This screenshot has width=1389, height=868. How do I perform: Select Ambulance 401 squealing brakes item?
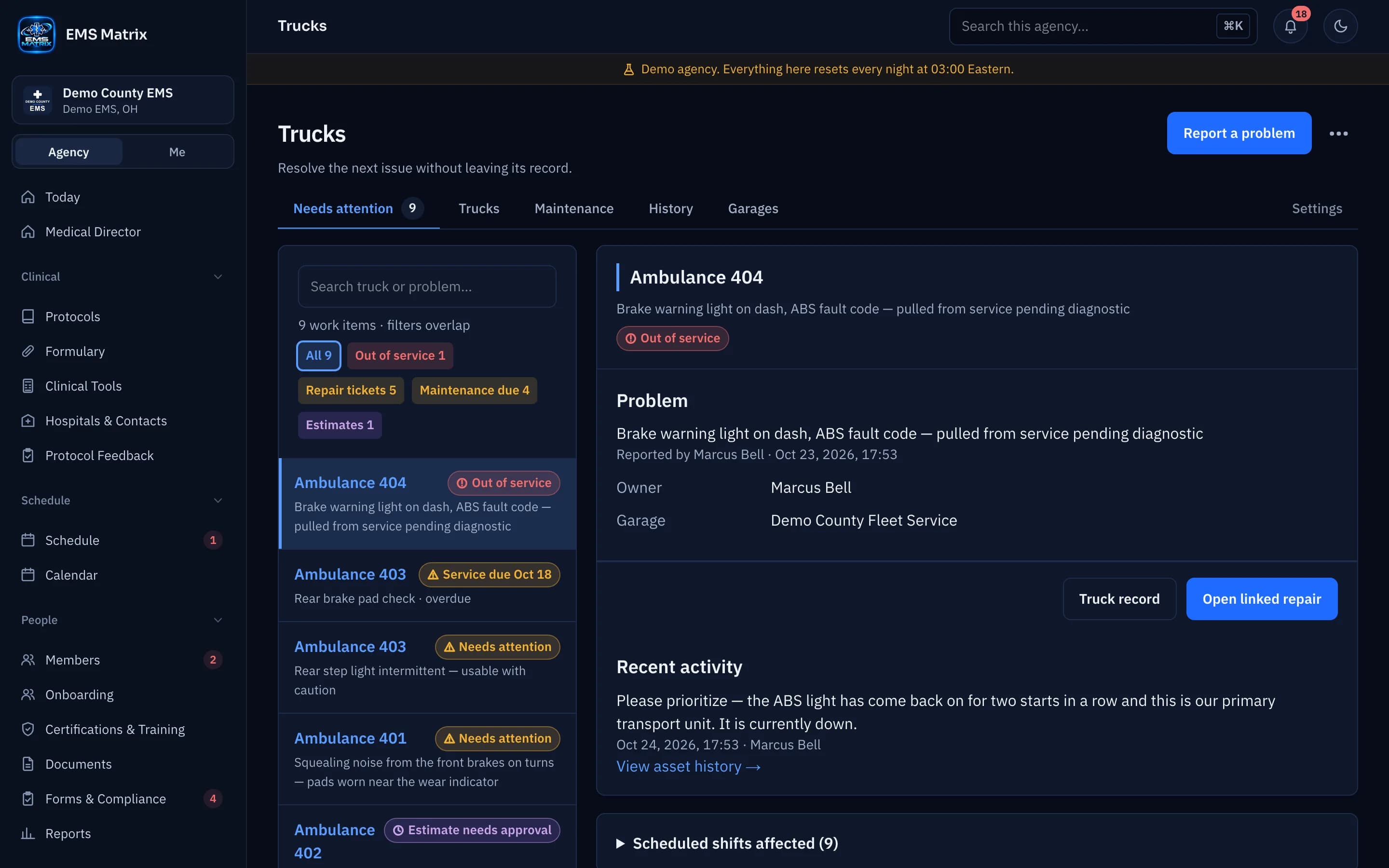[427, 759]
